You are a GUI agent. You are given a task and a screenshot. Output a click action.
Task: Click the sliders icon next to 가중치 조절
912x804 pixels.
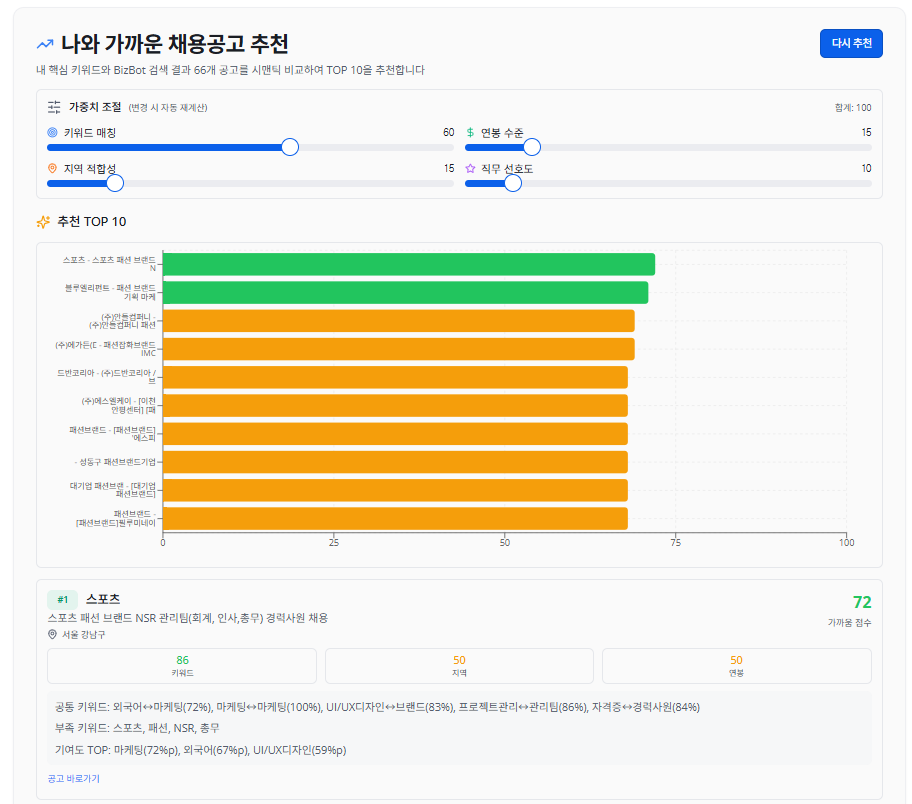(54, 106)
